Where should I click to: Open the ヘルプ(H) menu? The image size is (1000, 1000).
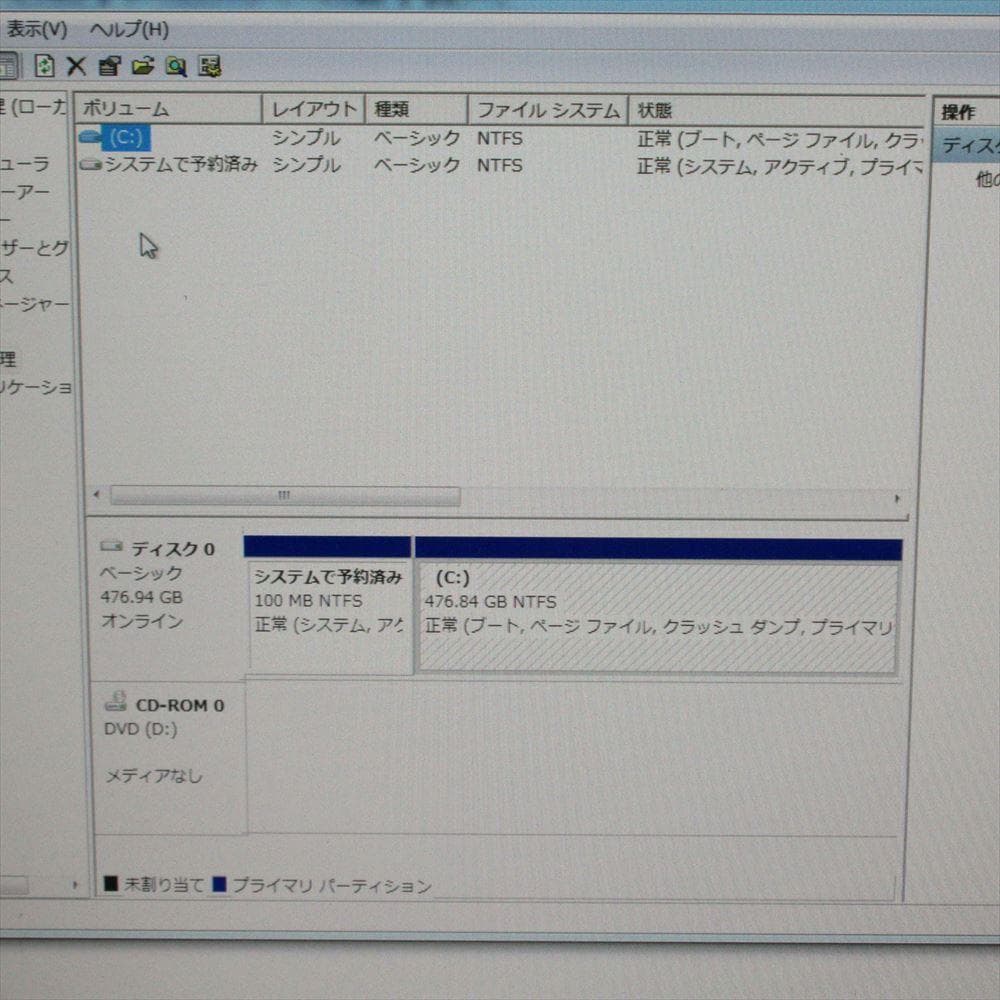[130, 31]
